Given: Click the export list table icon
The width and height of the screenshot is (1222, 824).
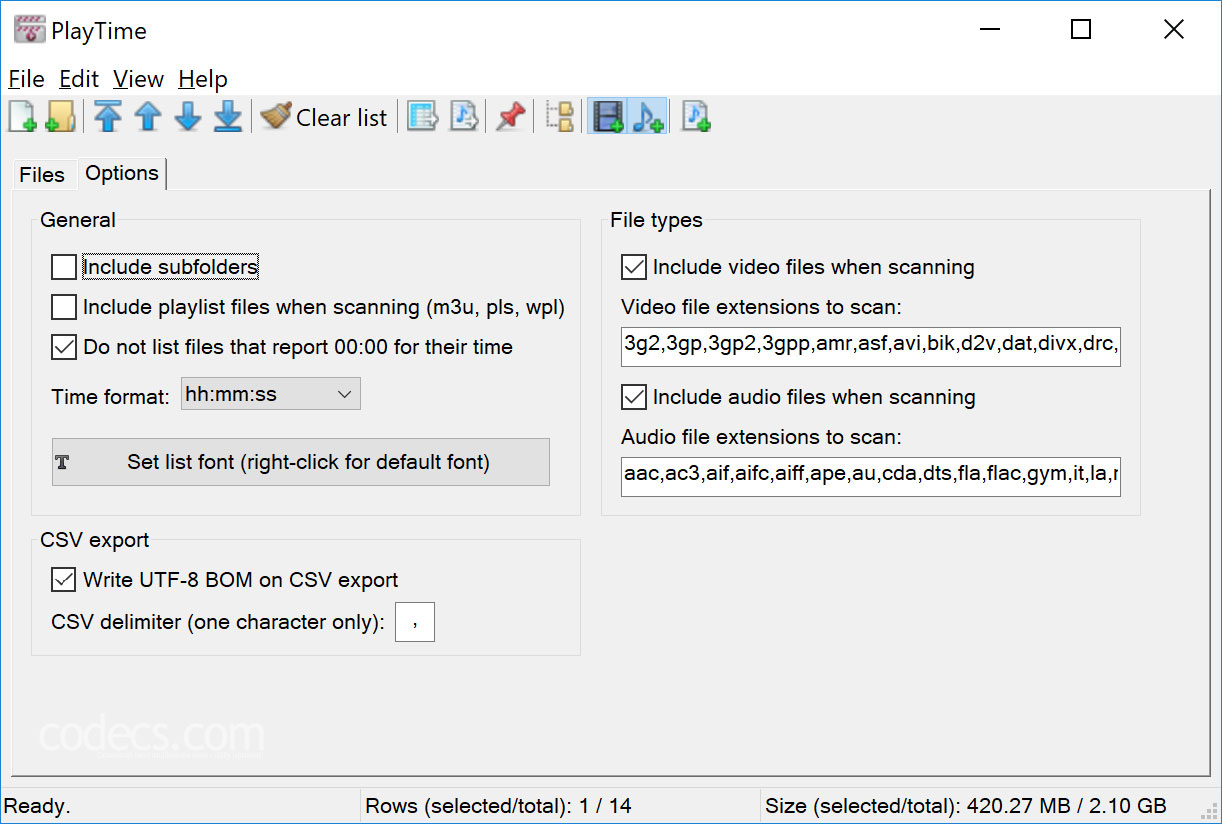Looking at the screenshot, I should point(423,117).
